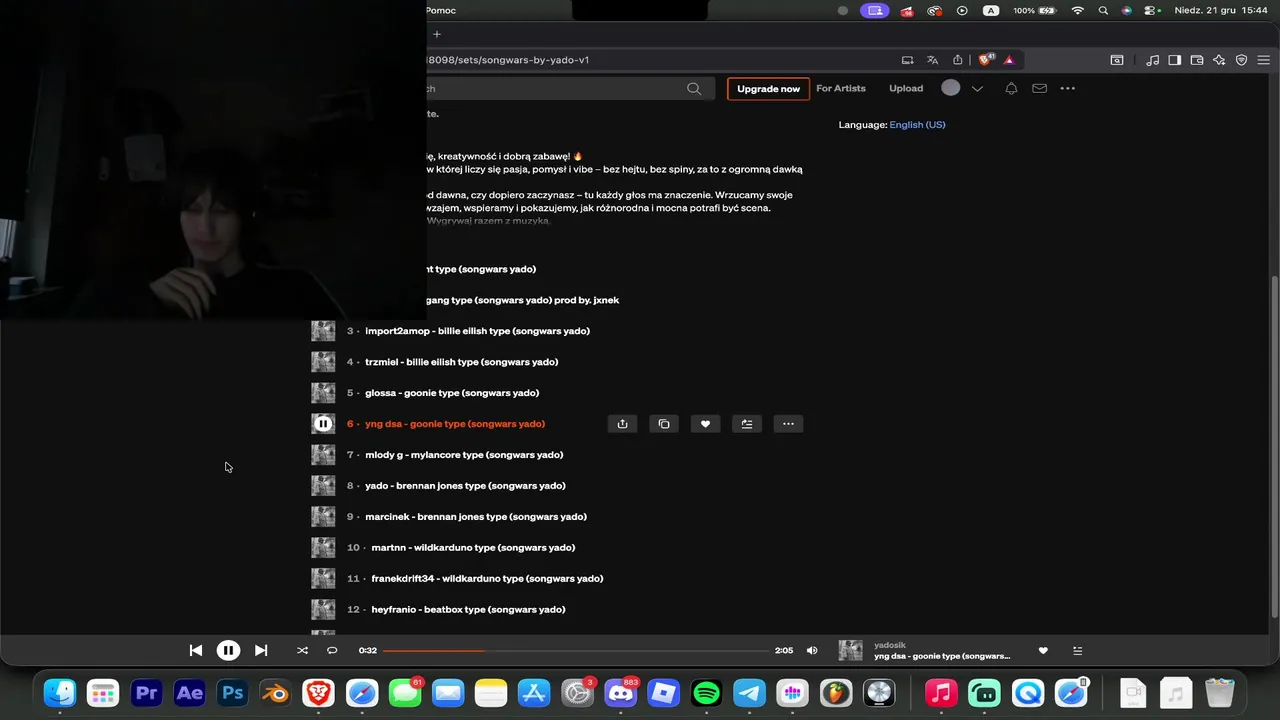The width and height of the screenshot is (1280, 720).
Task: Click the browser address bar URL
Action: click(x=508, y=60)
